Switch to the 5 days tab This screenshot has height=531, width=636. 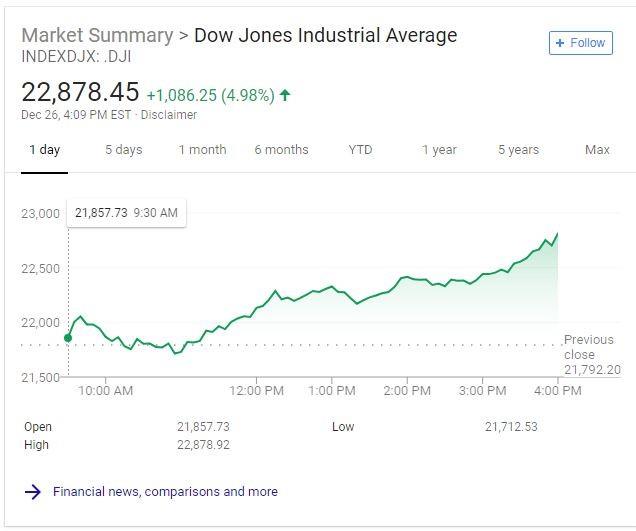point(123,150)
